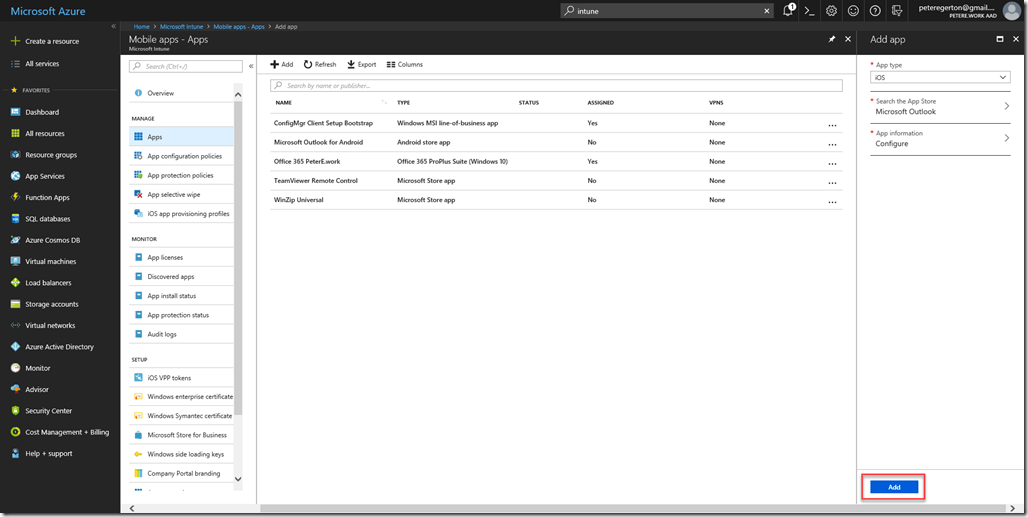Screen dimensions: 1028x517
Task: Expand App information Configure chevron
Action: [1006, 138]
